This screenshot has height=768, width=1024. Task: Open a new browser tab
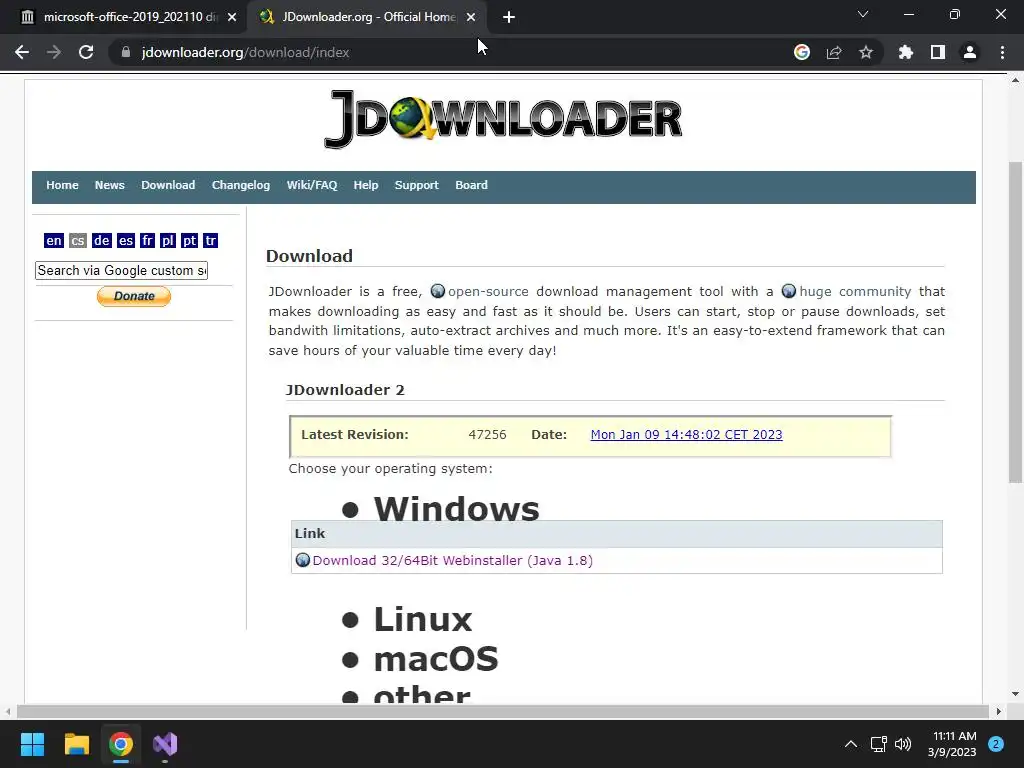pos(509,17)
